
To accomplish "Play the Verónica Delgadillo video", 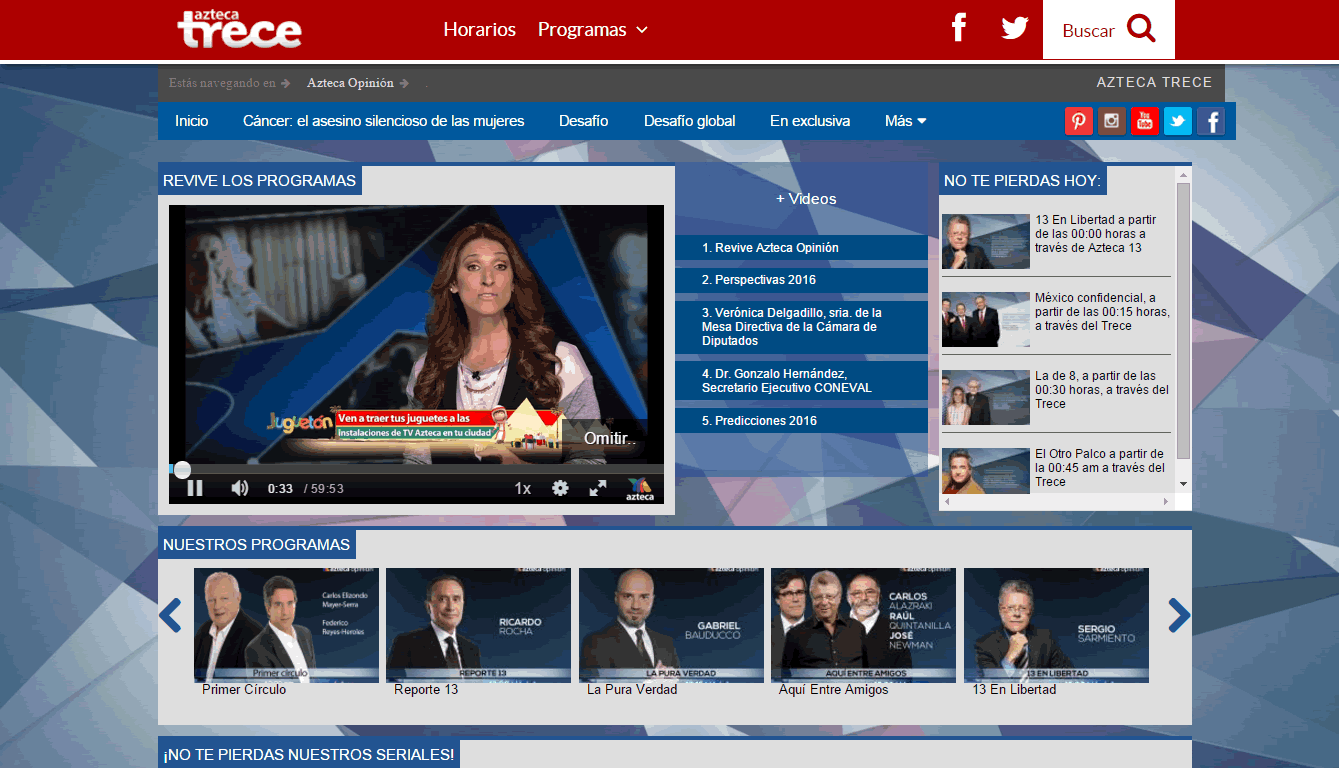I will [801, 327].
